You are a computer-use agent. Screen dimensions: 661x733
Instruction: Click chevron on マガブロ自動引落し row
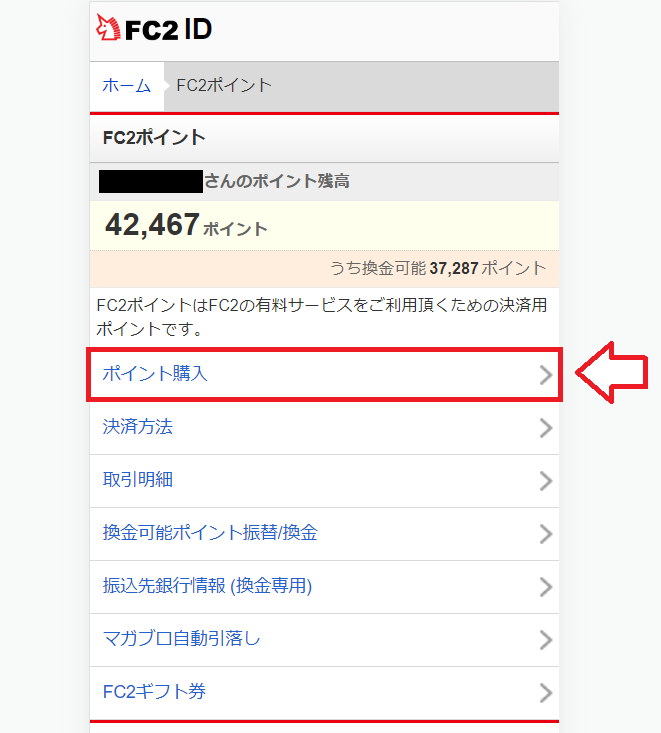coord(546,640)
